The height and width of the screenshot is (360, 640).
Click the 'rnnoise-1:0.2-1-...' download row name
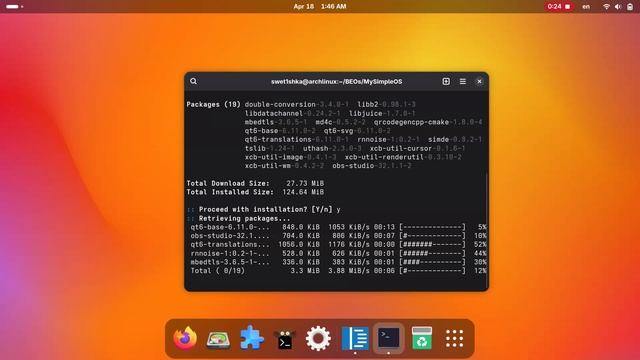pos(230,253)
